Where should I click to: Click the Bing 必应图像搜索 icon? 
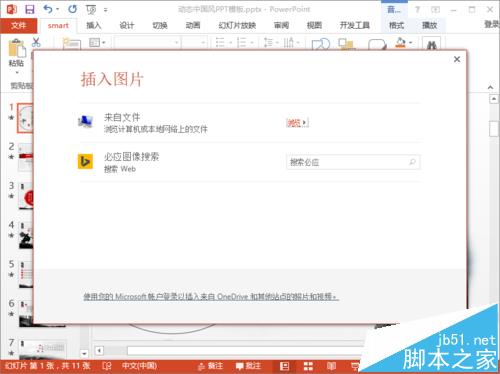pos(85,161)
